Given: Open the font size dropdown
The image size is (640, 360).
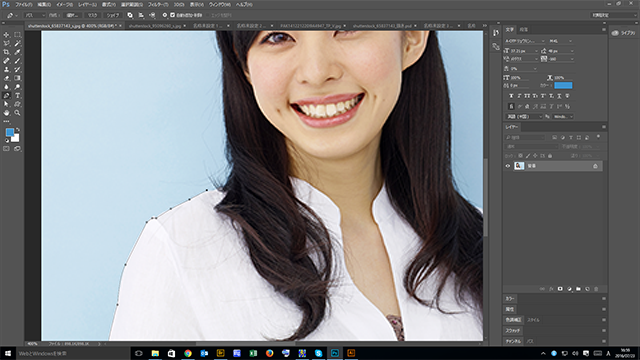Looking at the screenshot, I should (x=524, y=51).
